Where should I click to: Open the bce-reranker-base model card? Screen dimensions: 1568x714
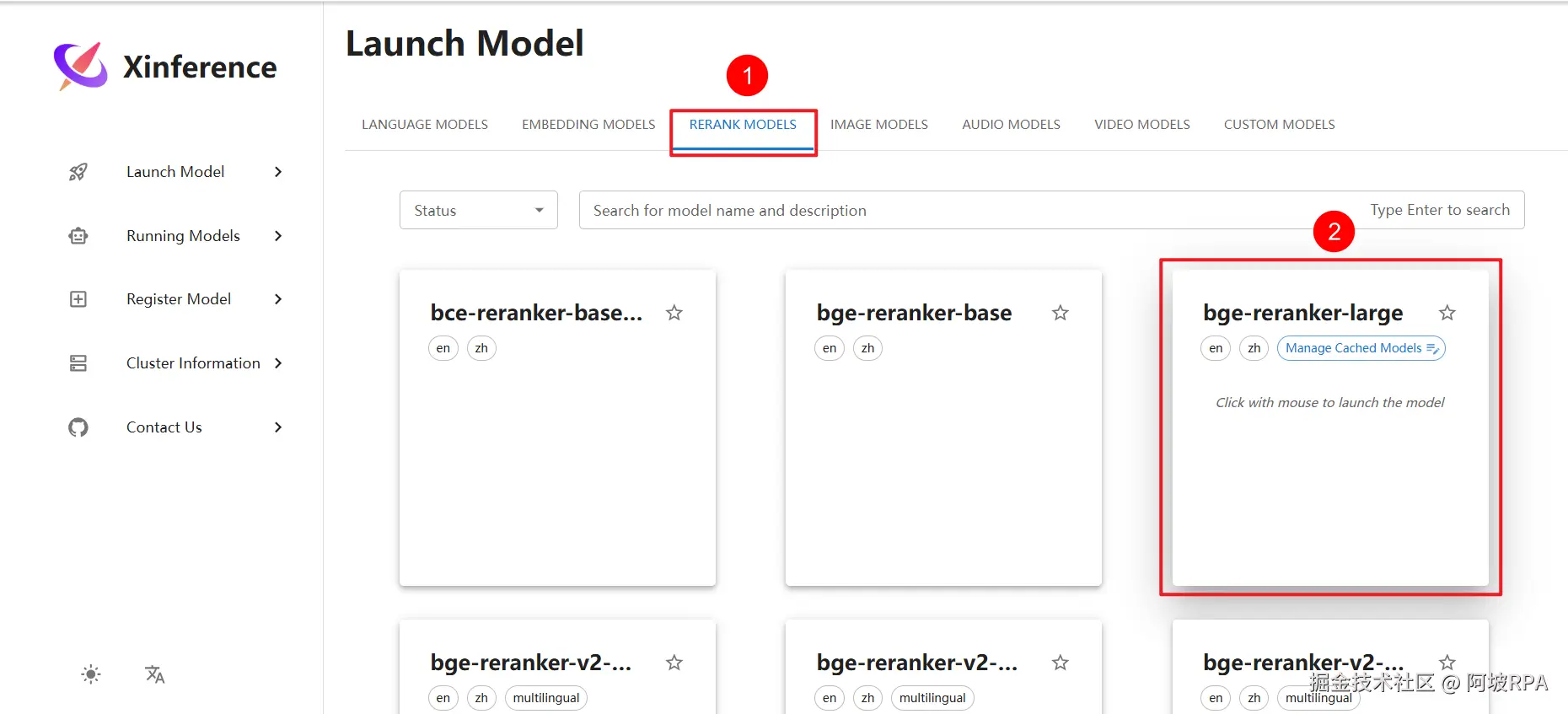pyautogui.click(x=557, y=427)
